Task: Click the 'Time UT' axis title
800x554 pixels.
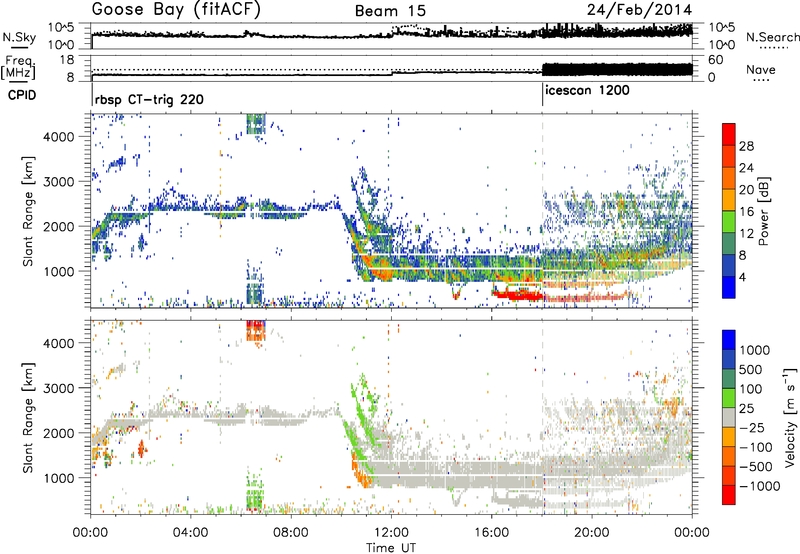Action: click(x=391, y=547)
